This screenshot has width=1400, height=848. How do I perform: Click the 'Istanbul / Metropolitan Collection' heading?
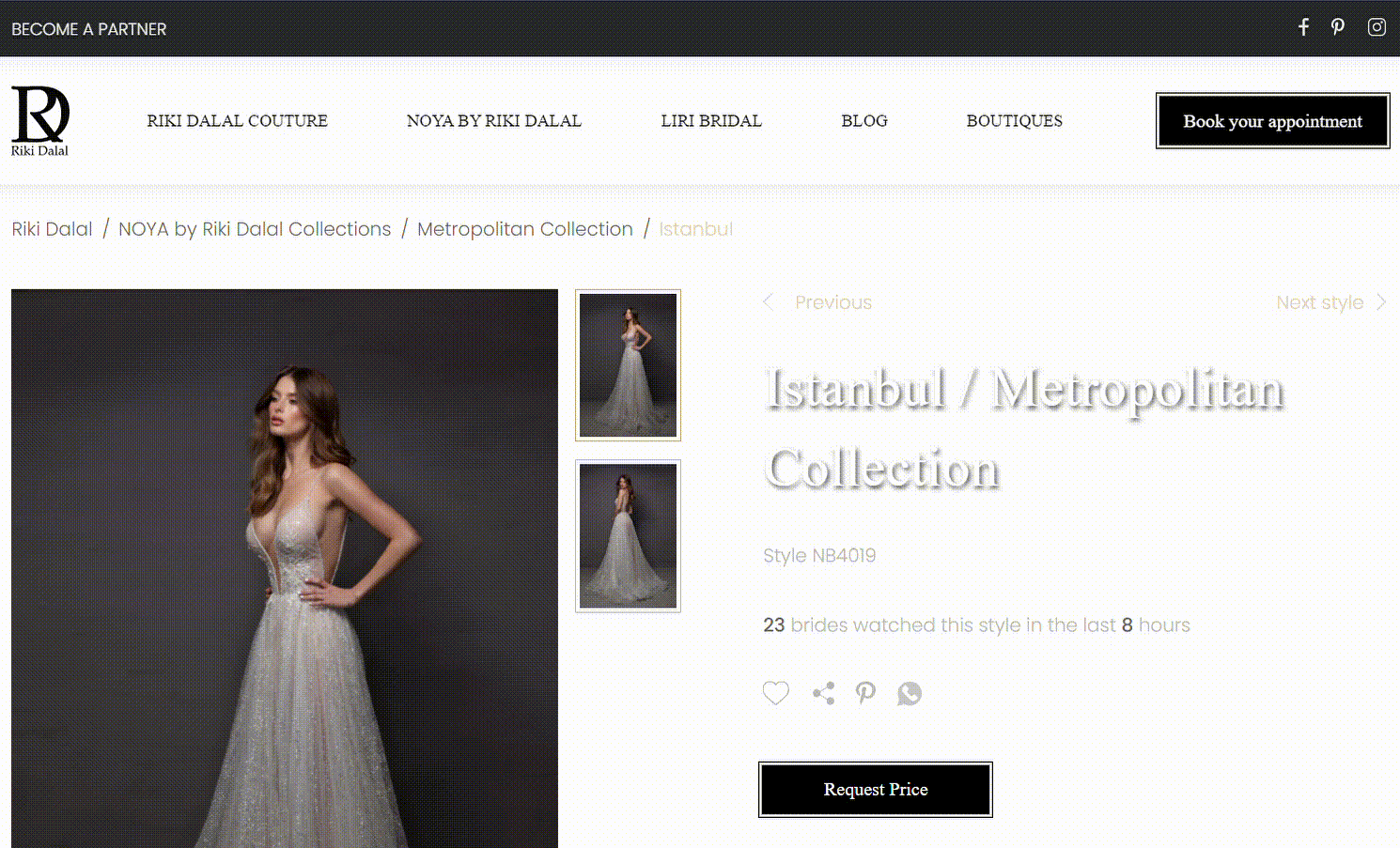pyautogui.click(x=1024, y=428)
